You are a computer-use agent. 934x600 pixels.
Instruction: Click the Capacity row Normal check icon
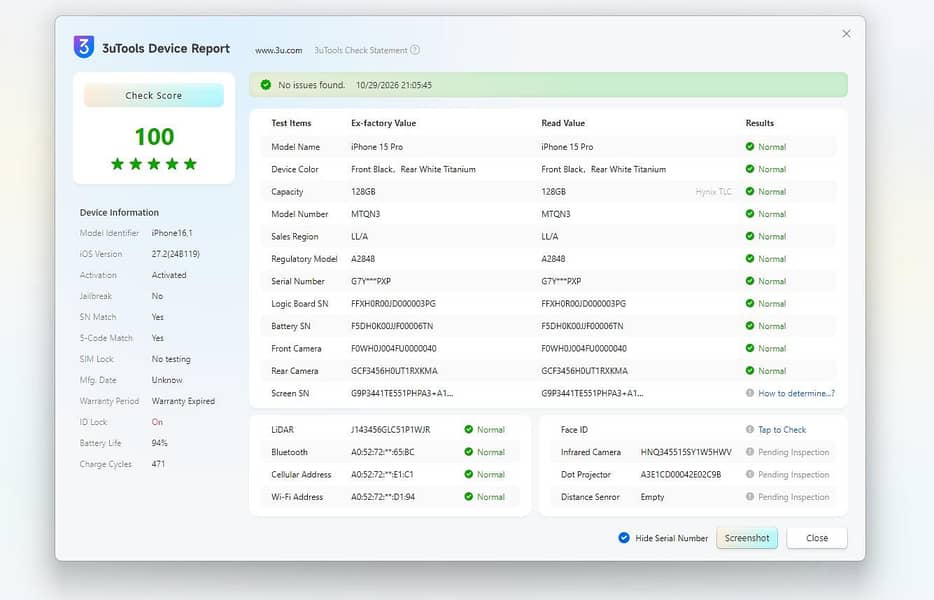click(x=750, y=191)
